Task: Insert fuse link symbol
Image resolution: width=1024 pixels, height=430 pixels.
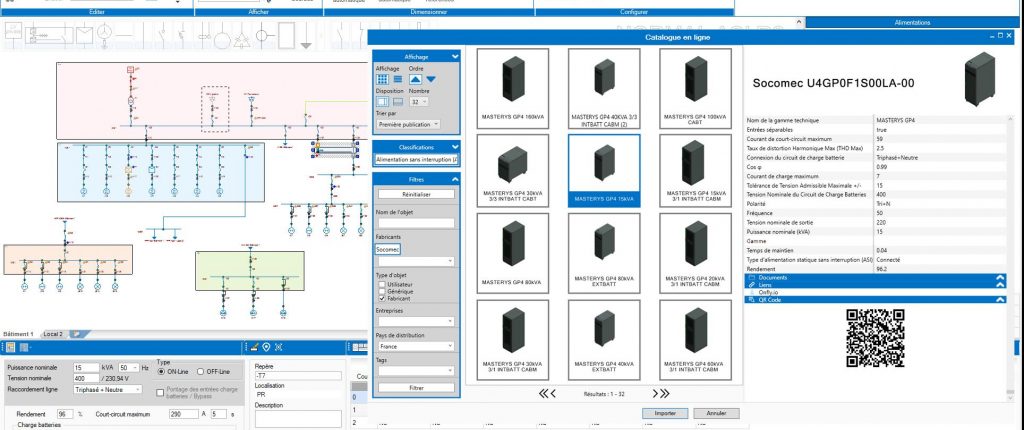Action: click(x=202, y=35)
